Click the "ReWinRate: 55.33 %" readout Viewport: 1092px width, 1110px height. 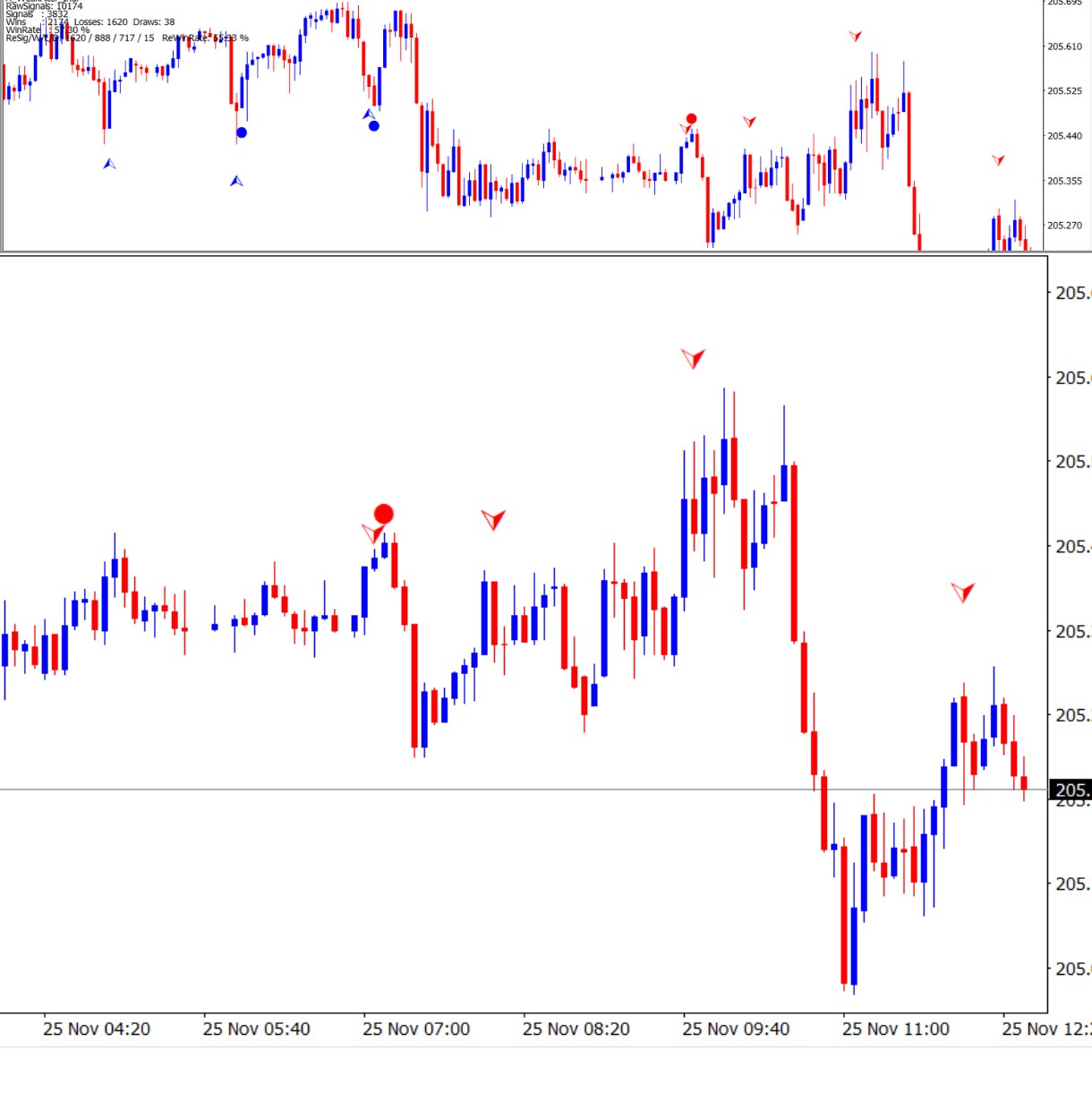click(205, 38)
